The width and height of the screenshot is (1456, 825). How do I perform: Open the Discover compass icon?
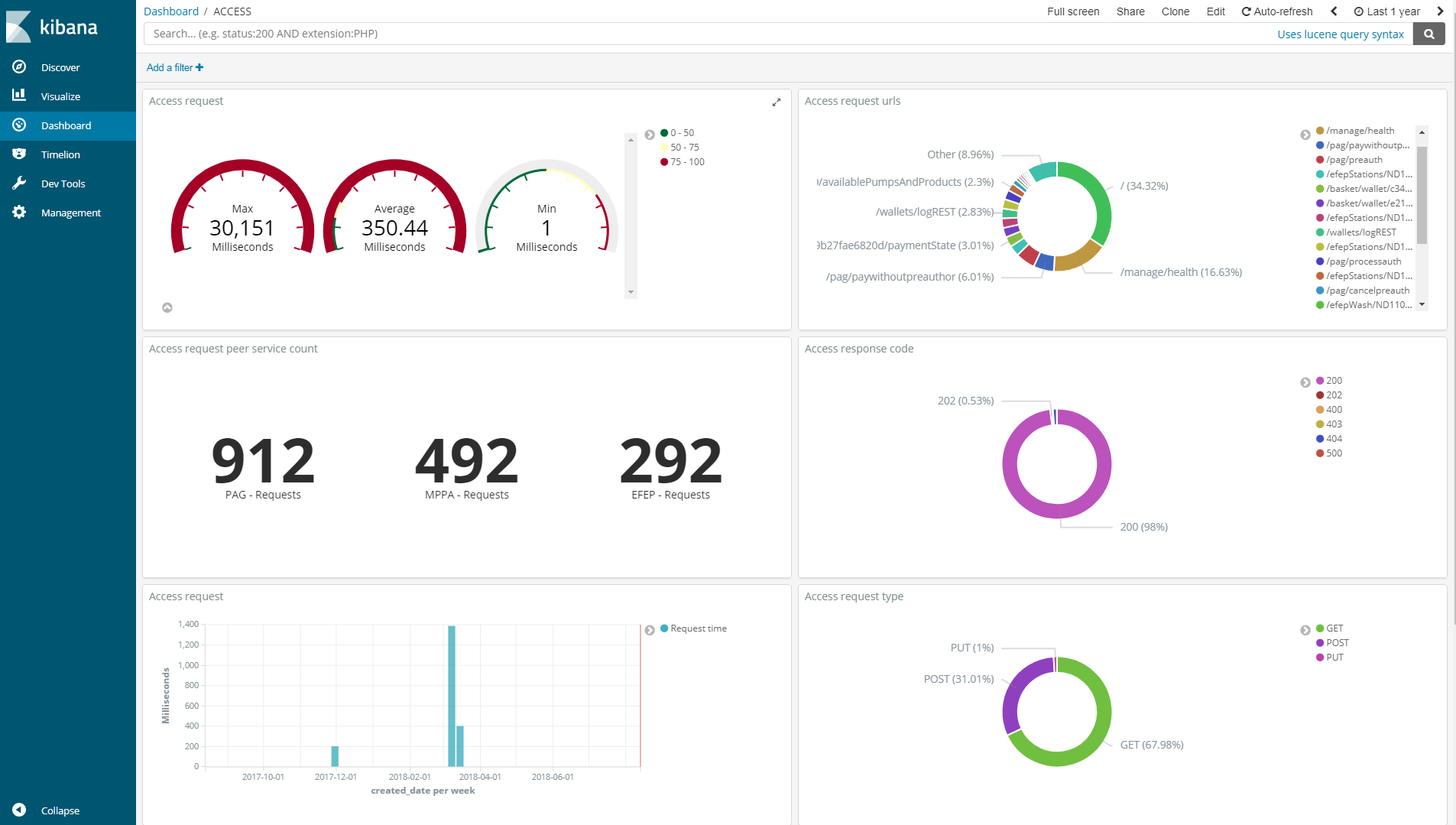19,67
